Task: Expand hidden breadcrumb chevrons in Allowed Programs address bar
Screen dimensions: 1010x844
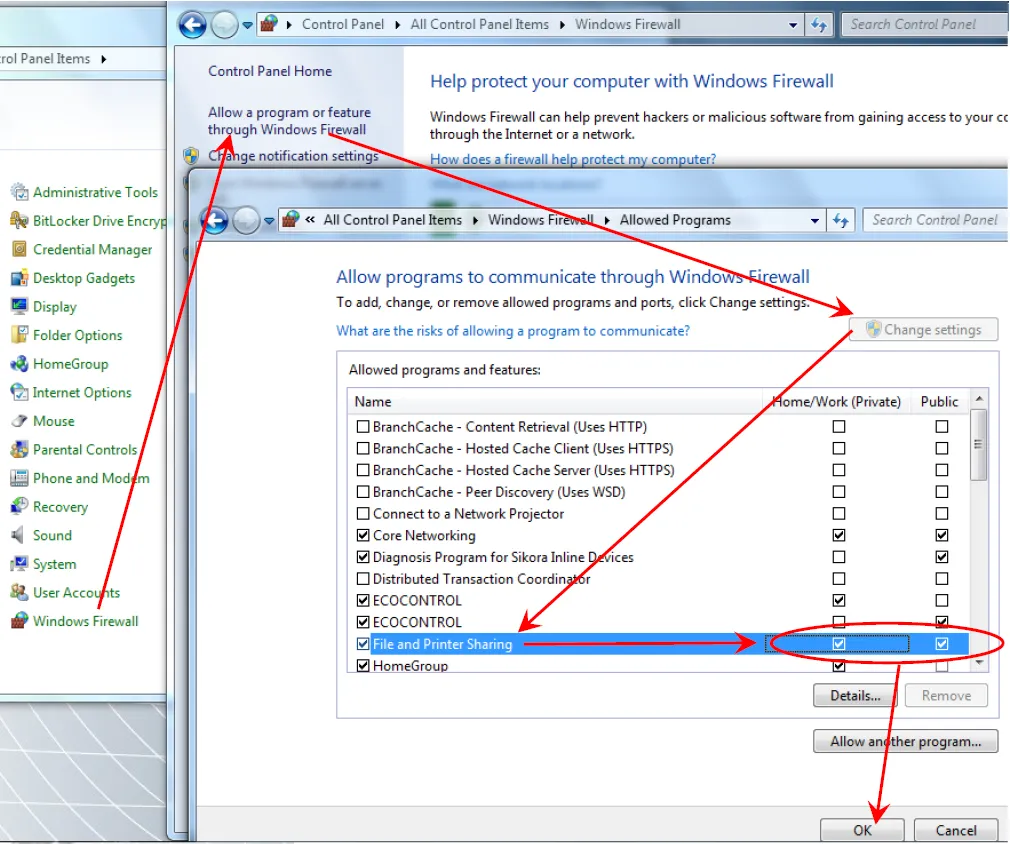Action: (310, 220)
